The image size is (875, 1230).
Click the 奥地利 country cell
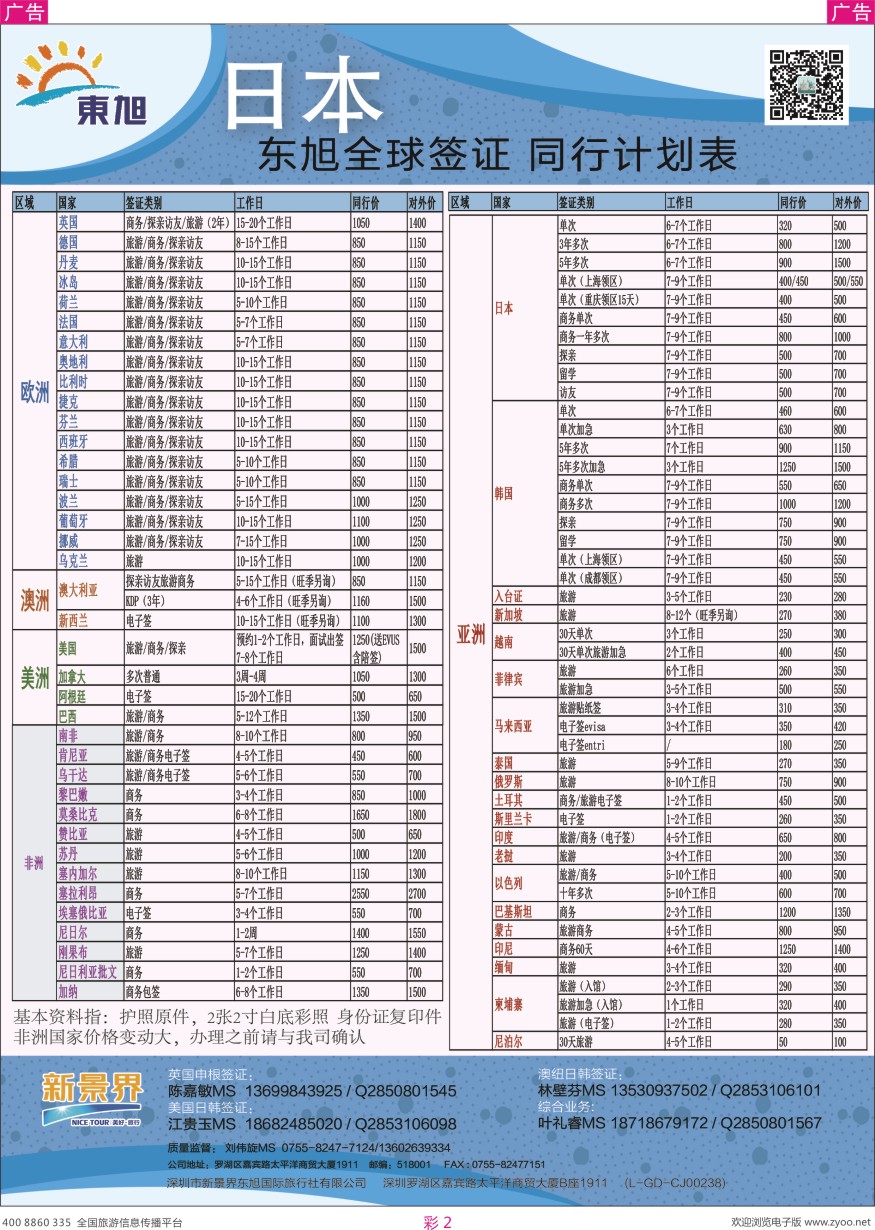point(89,362)
